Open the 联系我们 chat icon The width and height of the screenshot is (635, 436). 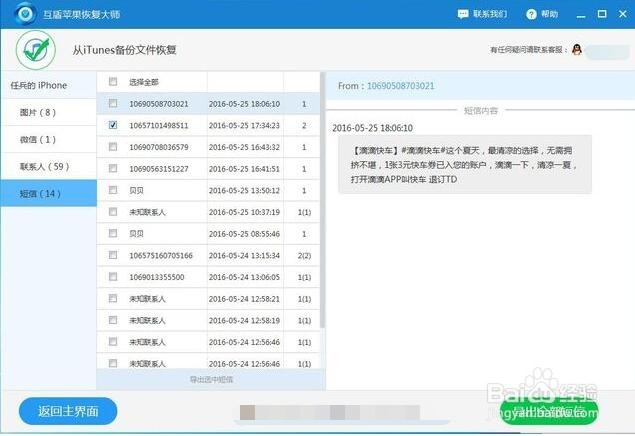[462, 15]
